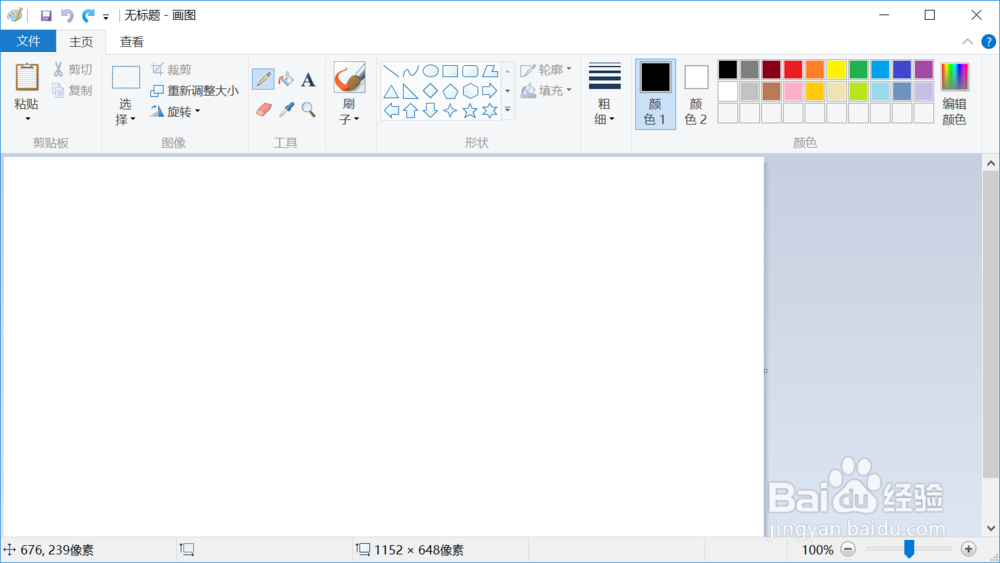Select the Fill with color bucket tool
The image size is (1000, 563).
point(286,79)
